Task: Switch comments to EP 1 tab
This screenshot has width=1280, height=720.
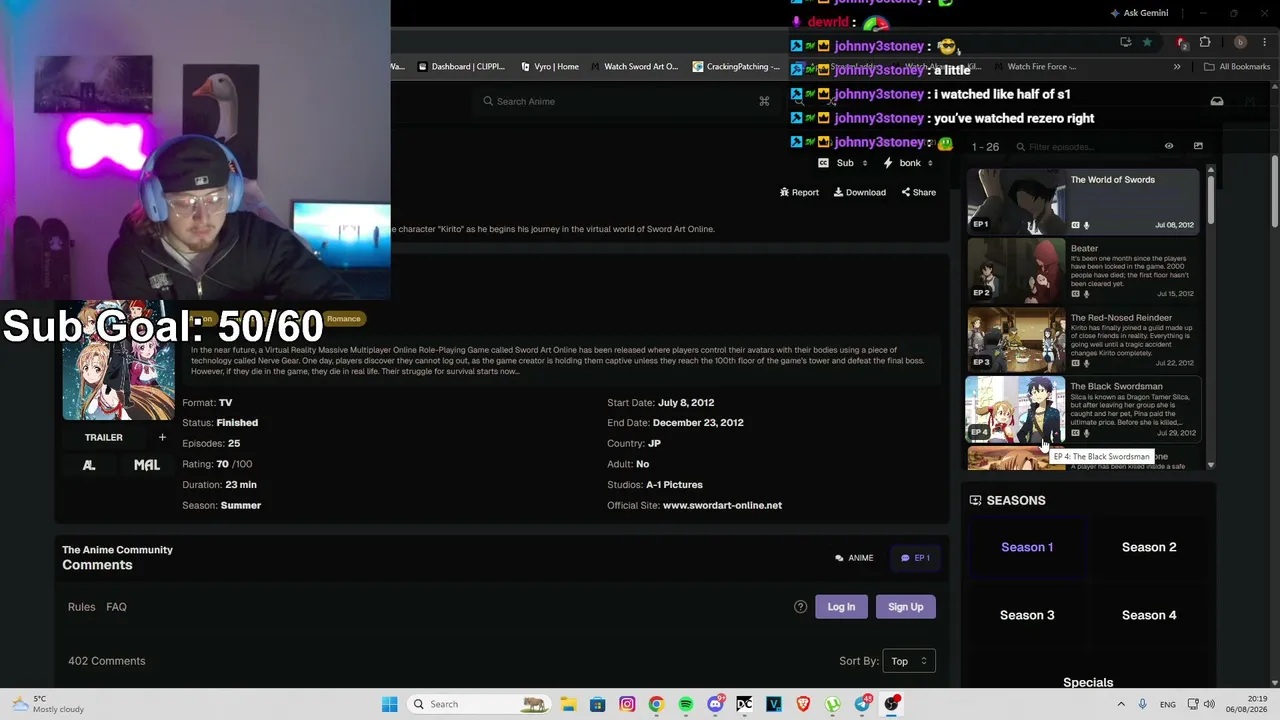Action: point(916,558)
